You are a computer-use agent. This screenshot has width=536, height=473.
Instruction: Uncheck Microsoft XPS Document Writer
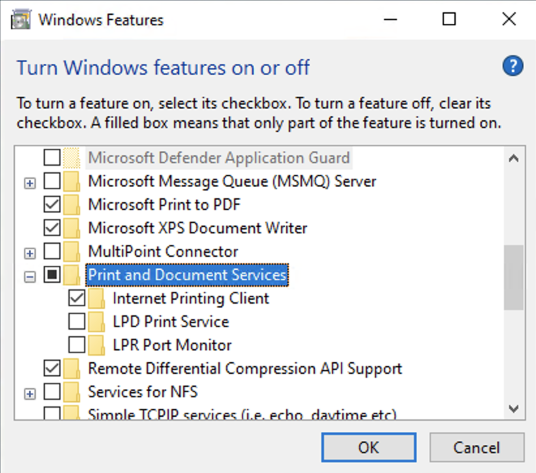click(x=52, y=228)
